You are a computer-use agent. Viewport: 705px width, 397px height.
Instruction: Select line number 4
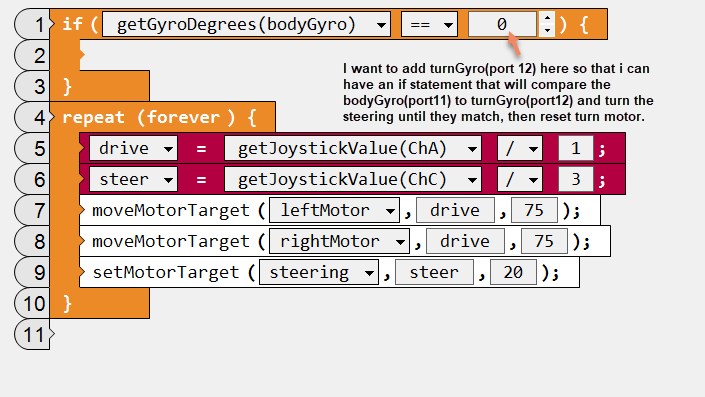click(x=32, y=117)
